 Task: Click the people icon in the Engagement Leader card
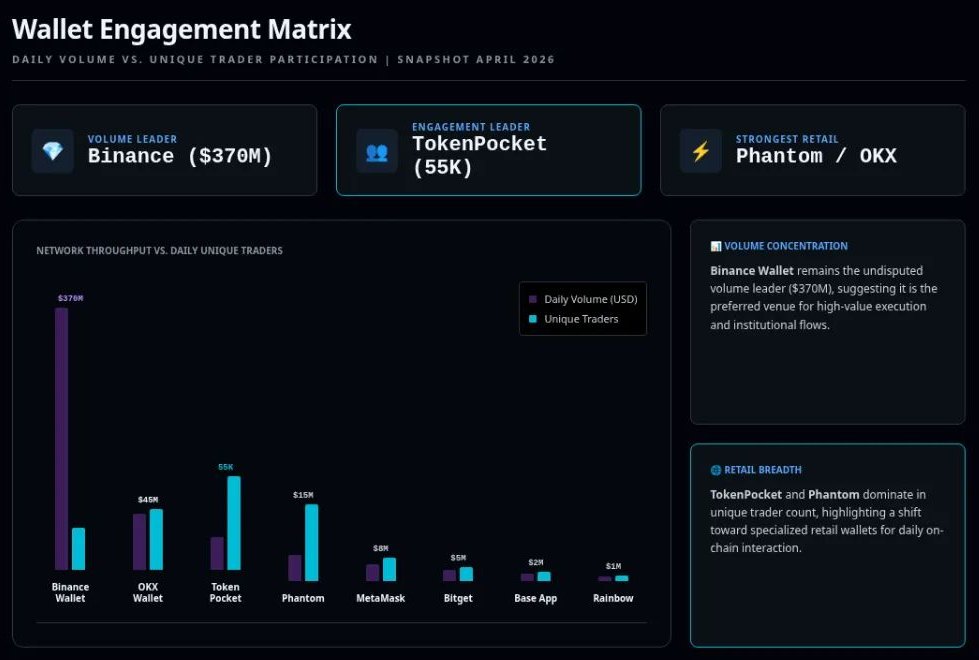tap(376, 151)
